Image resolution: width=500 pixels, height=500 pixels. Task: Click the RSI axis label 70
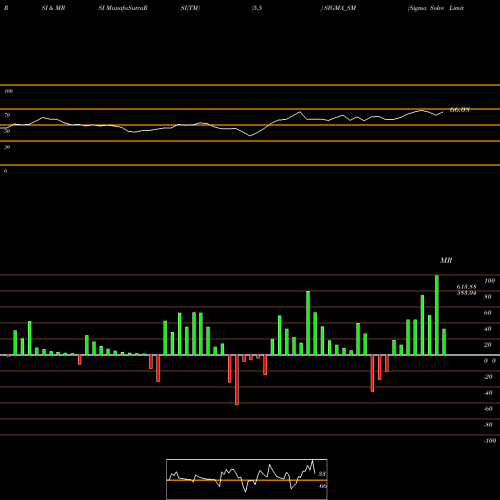tap(7, 115)
